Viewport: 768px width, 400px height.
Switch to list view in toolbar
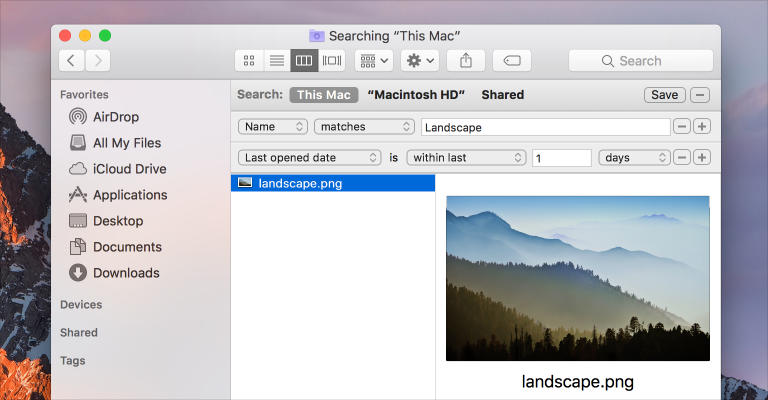(276, 61)
